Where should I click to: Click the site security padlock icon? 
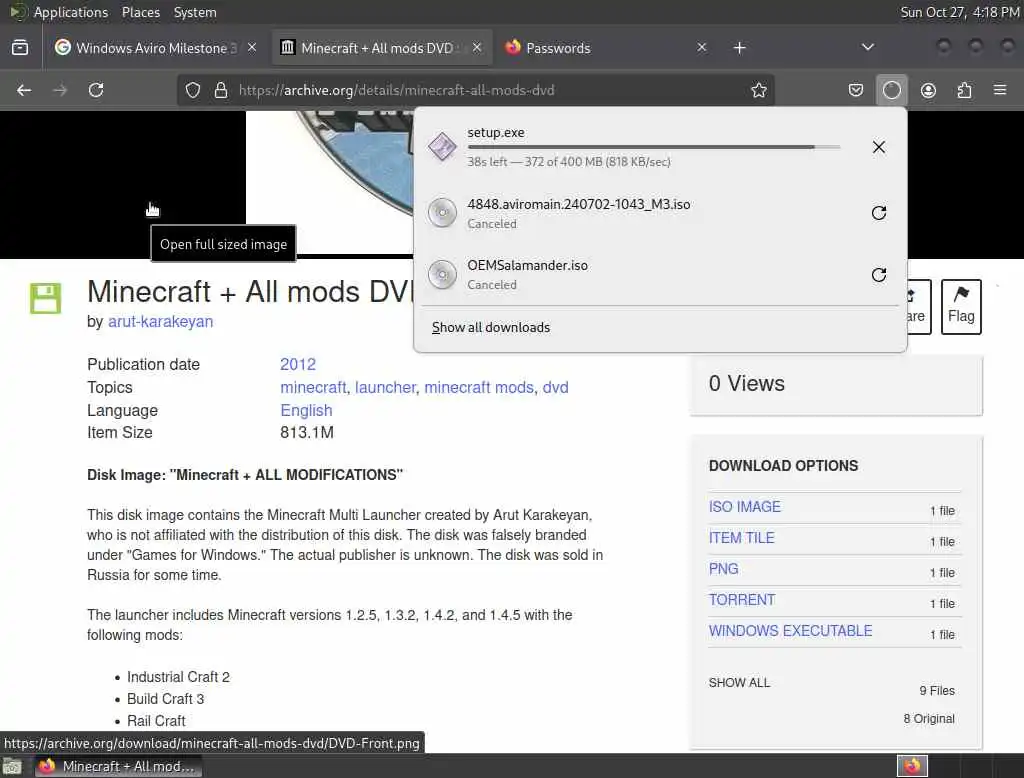[221, 90]
